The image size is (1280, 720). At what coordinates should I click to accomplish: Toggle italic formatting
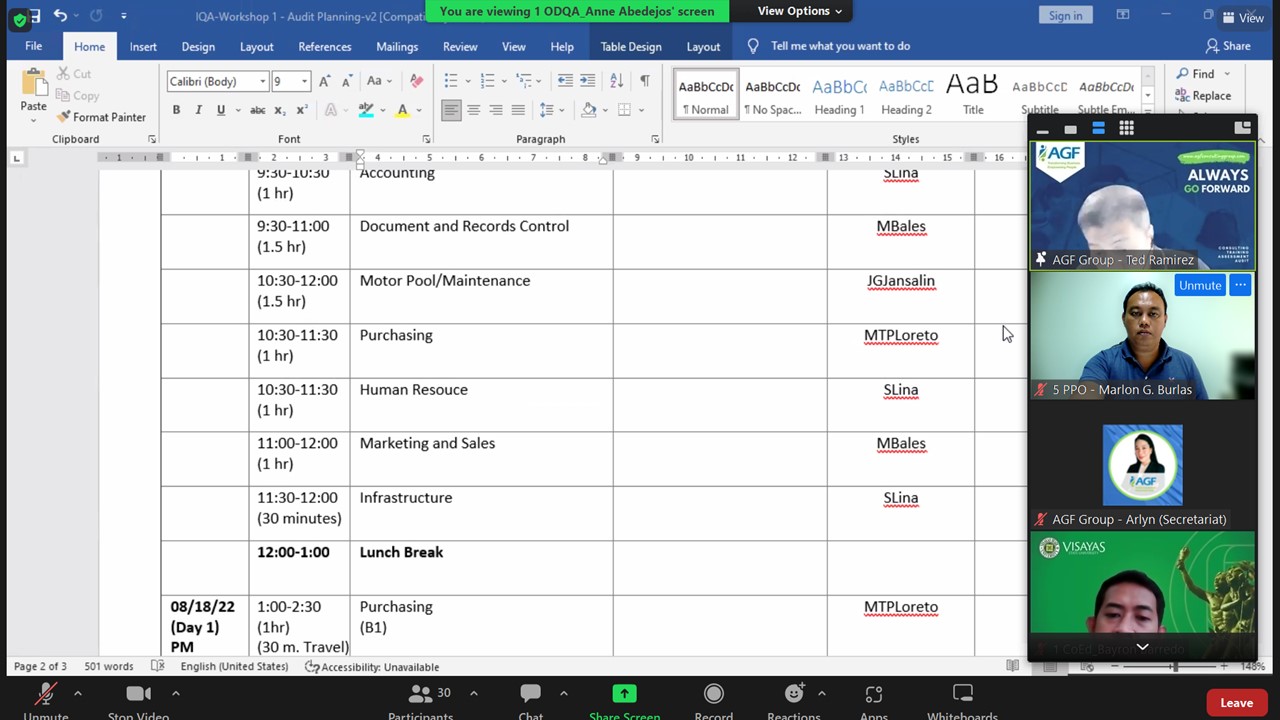[x=198, y=110]
